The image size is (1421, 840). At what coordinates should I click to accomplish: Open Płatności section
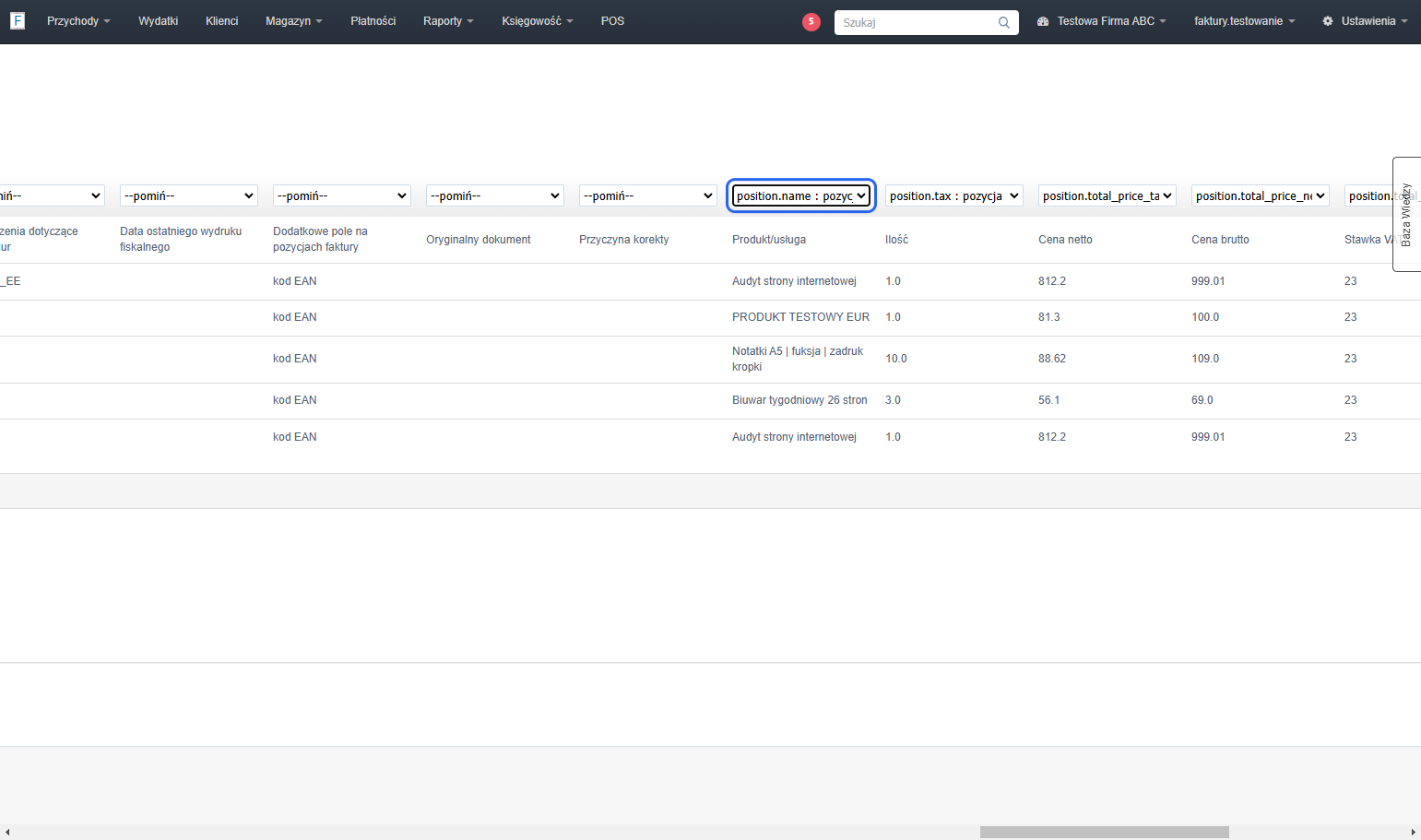point(373,21)
